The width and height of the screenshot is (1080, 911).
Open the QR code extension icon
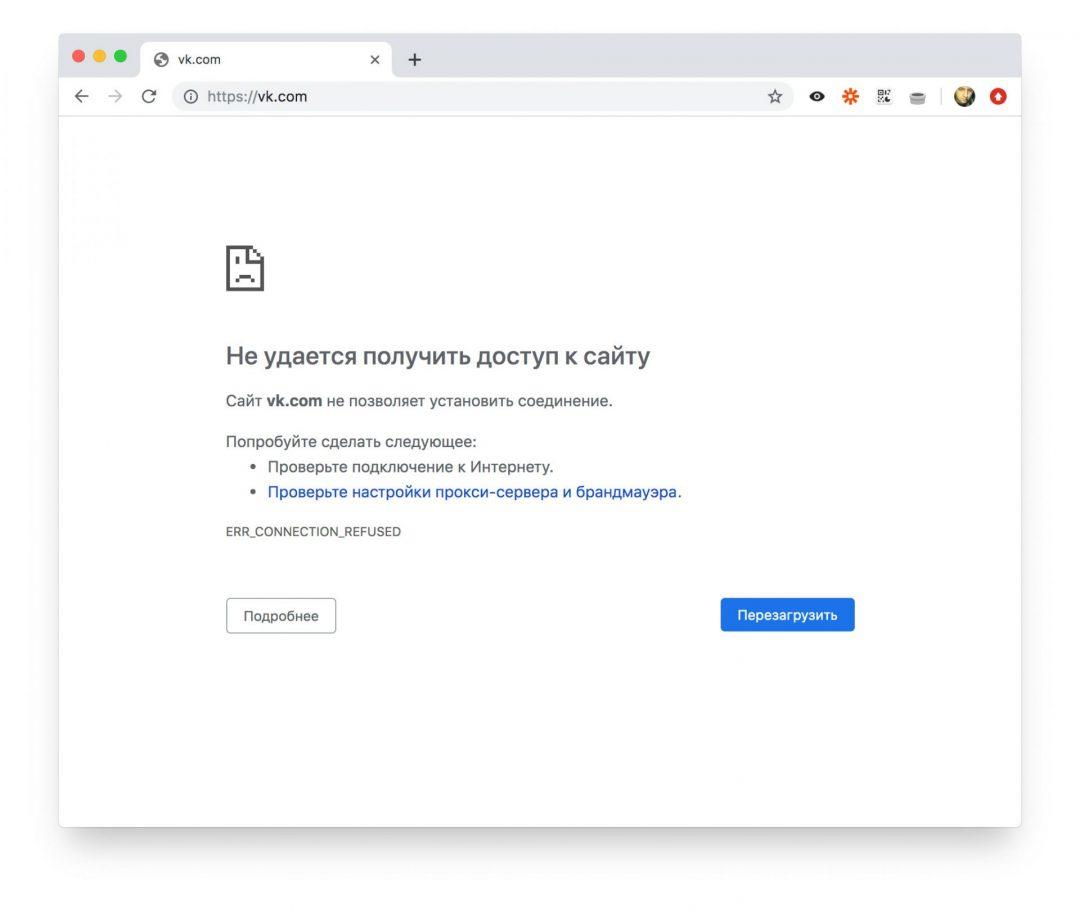883,96
